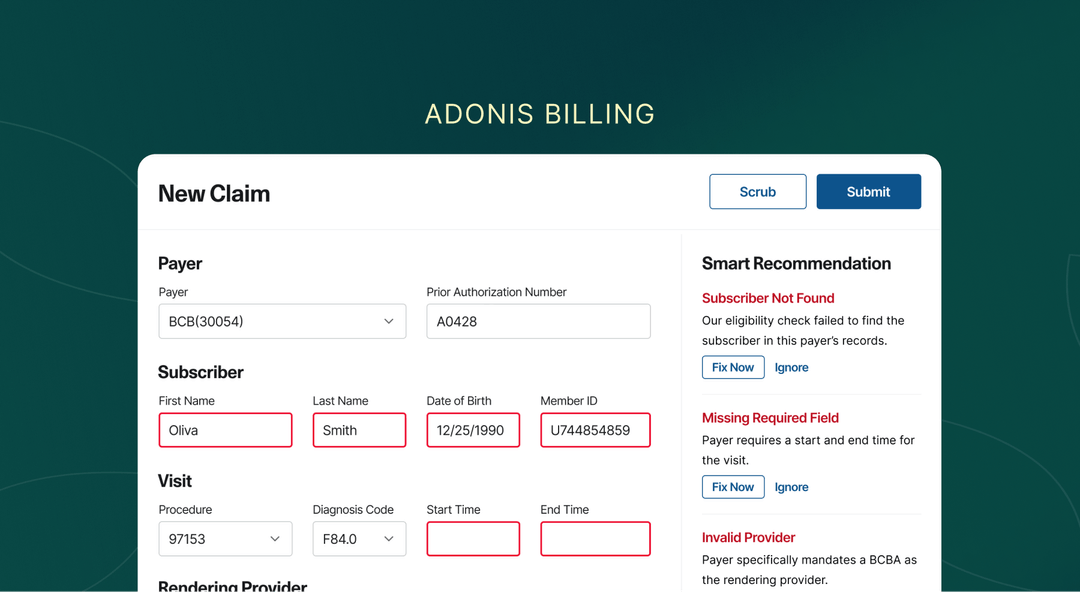Expand the Procedure dropdown listing 97153
The width and height of the screenshot is (1080, 592).
pos(225,539)
